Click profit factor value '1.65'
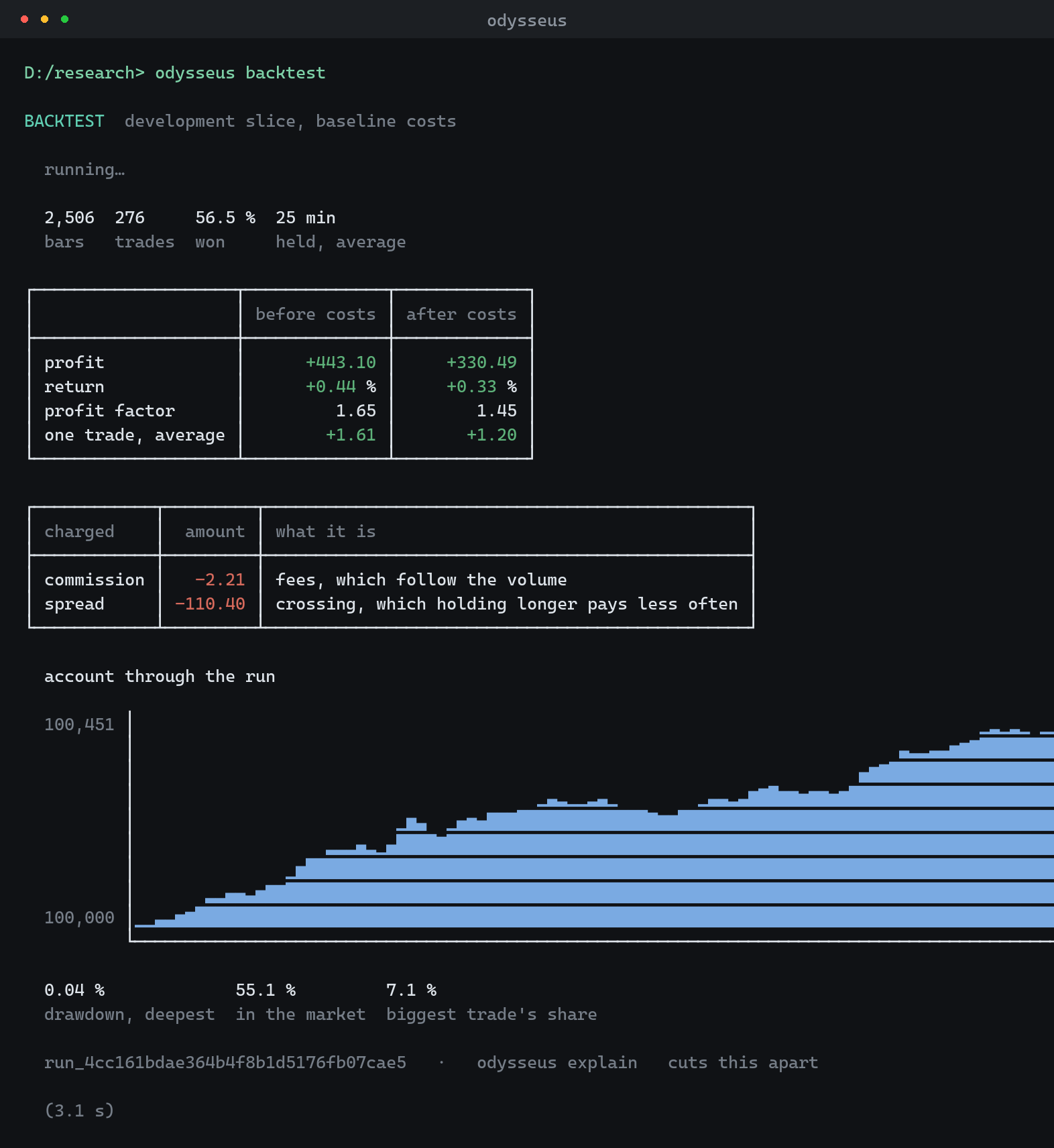This screenshot has height=1148, width=1054. pyautogui.click(x=356, y=411)
